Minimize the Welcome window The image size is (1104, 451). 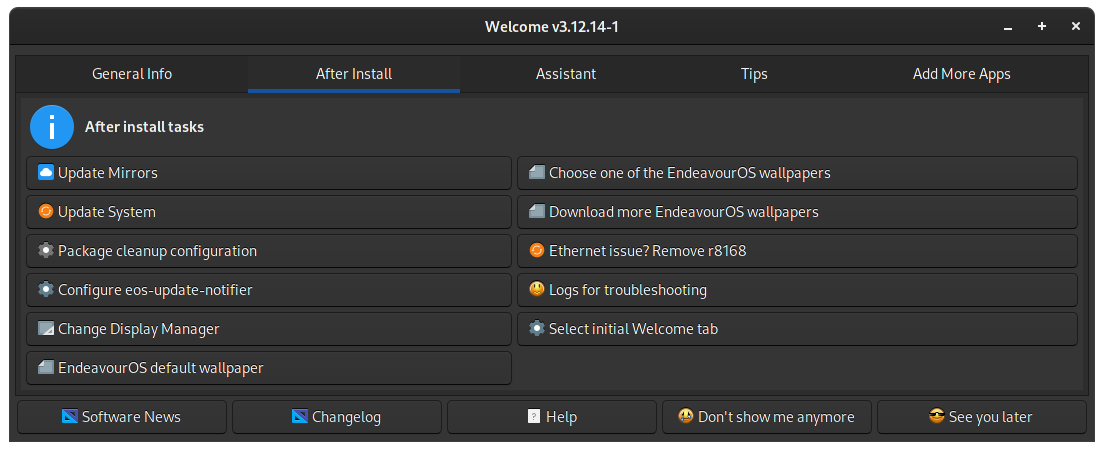(1008, 27)
